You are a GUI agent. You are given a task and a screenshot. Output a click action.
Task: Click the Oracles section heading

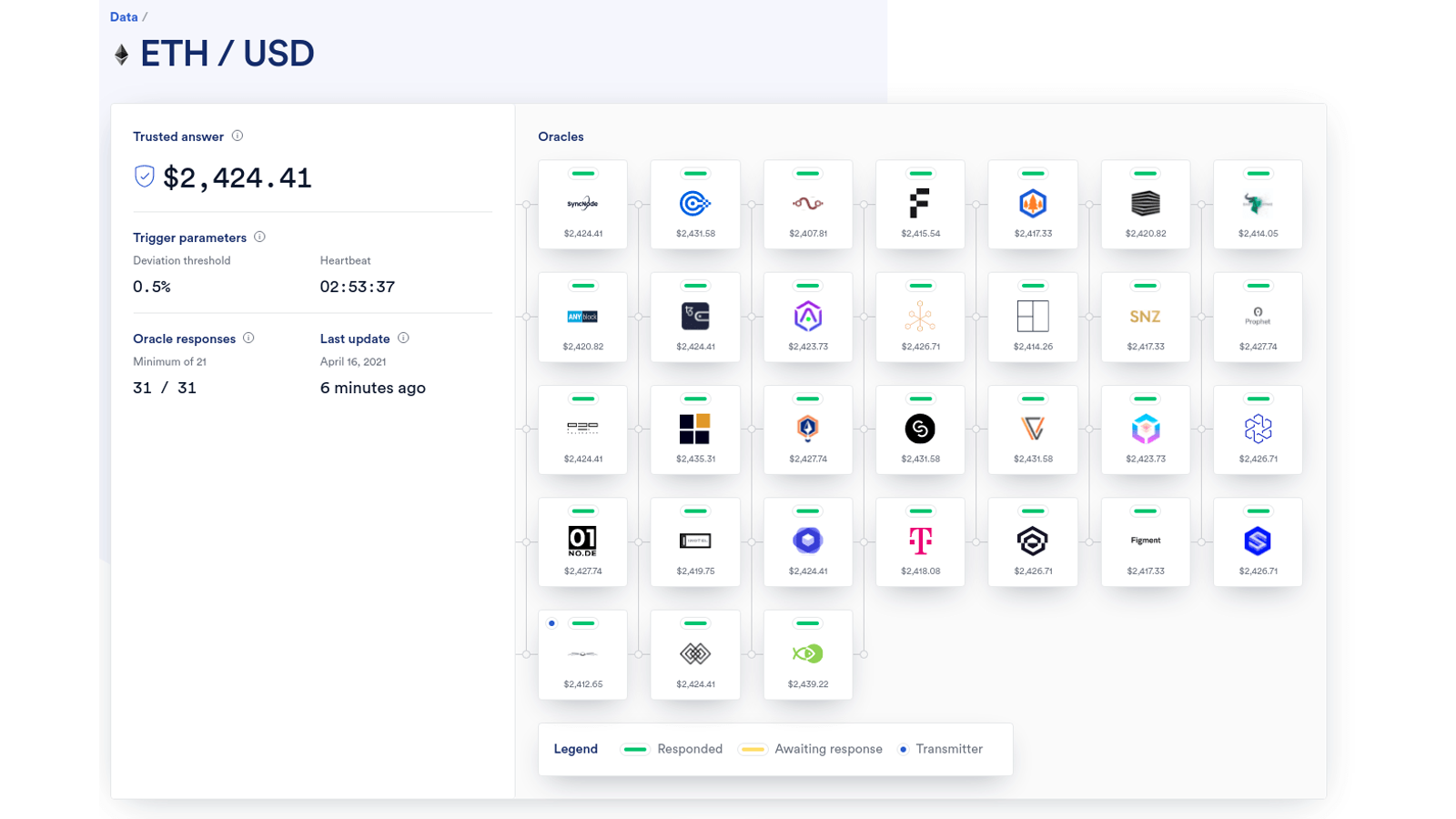coord(561,136)
